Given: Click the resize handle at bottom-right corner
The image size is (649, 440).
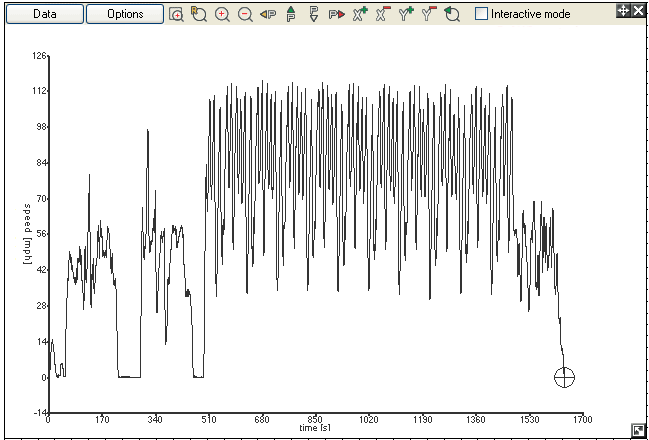Looking at the screenshot, I should pyautogui.click(x=638, y=430).
